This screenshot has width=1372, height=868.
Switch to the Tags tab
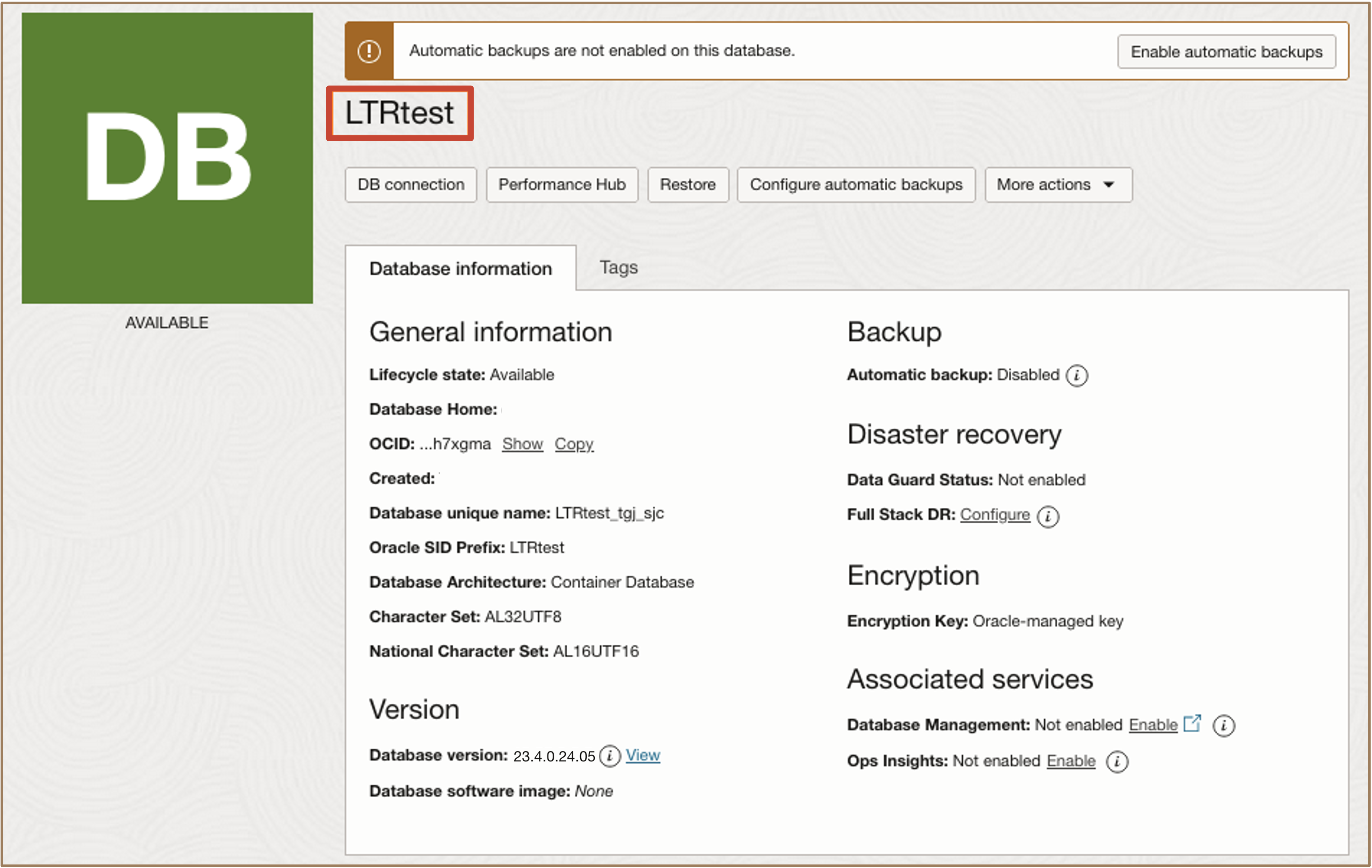point(619,267)
